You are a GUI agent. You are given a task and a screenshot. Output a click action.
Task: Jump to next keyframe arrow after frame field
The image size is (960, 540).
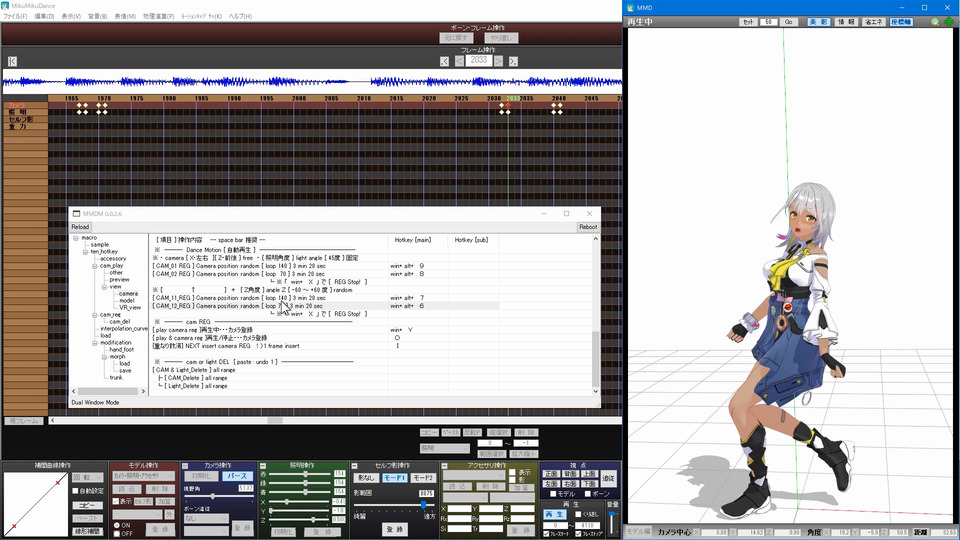[513, 61]
